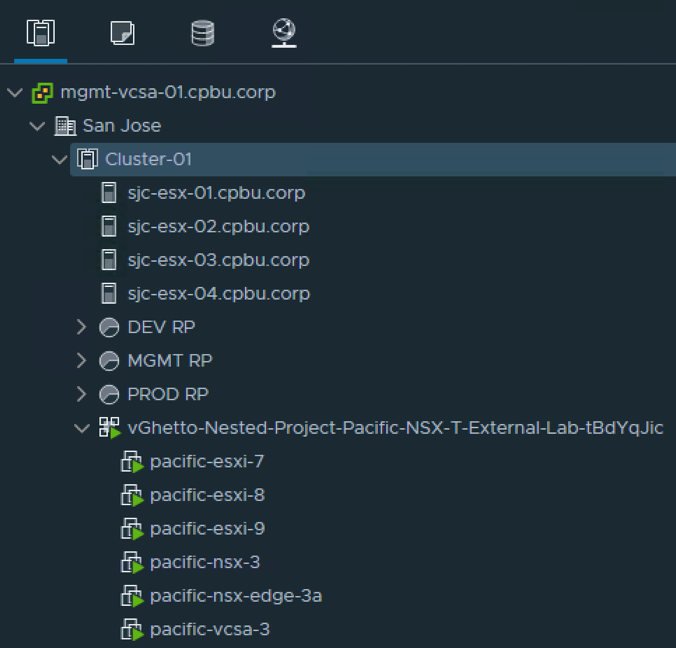The image size is (676, 648).
Task: Select the pacific-vcsa-3 virtual machine
Action: point(210,630)
